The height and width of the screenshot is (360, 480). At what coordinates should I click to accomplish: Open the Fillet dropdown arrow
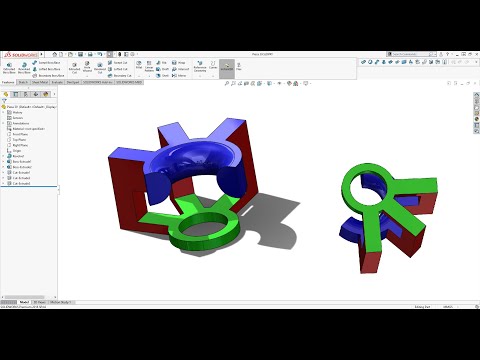139,76
